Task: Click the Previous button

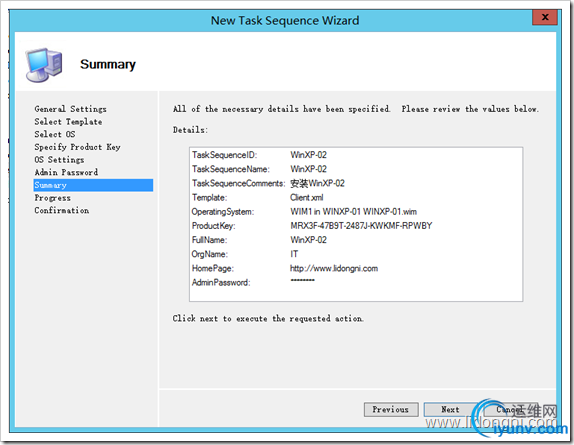Action: pyautogui.click(x=391, y=410)
